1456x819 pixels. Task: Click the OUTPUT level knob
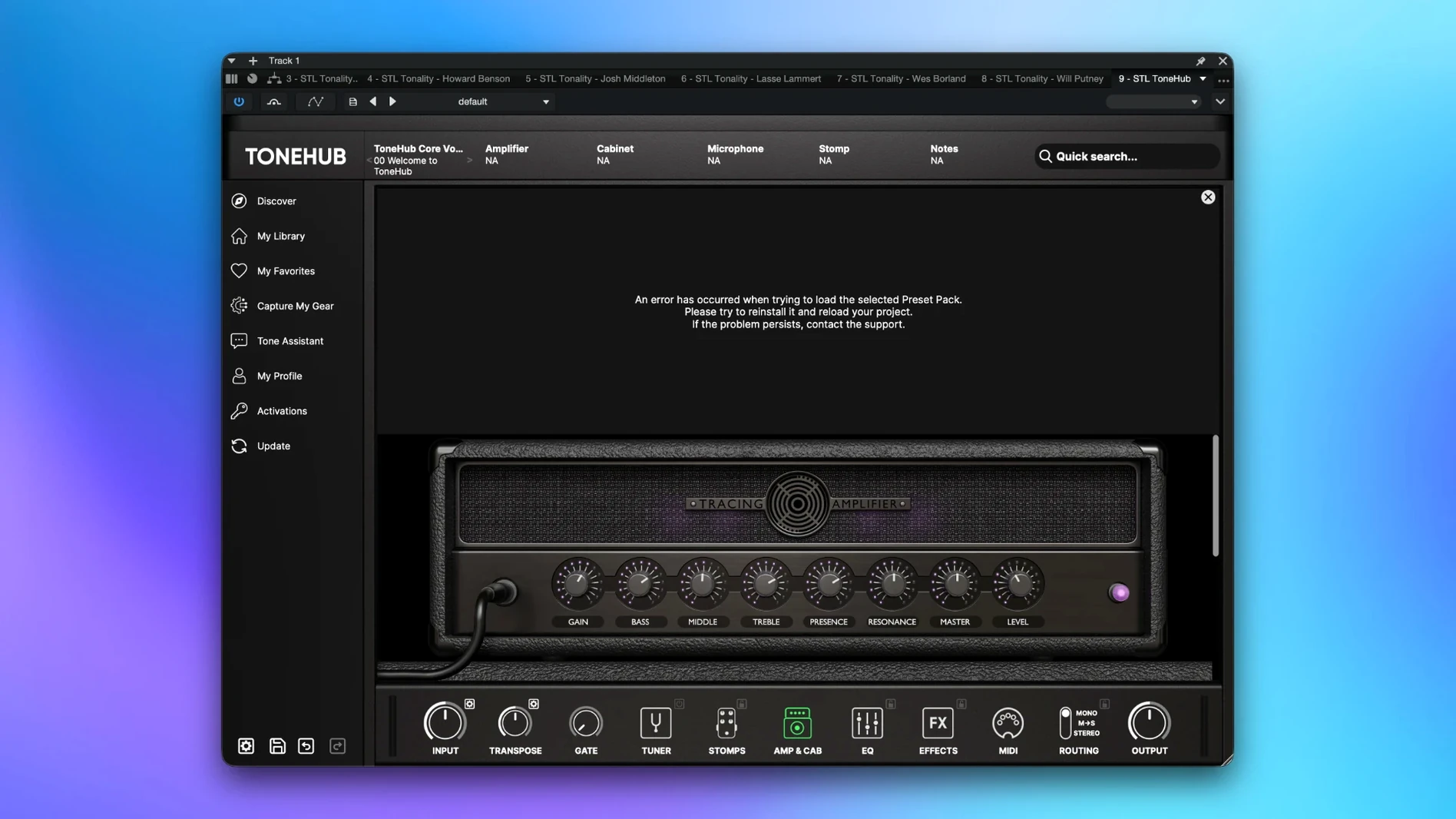[1149, 722]
